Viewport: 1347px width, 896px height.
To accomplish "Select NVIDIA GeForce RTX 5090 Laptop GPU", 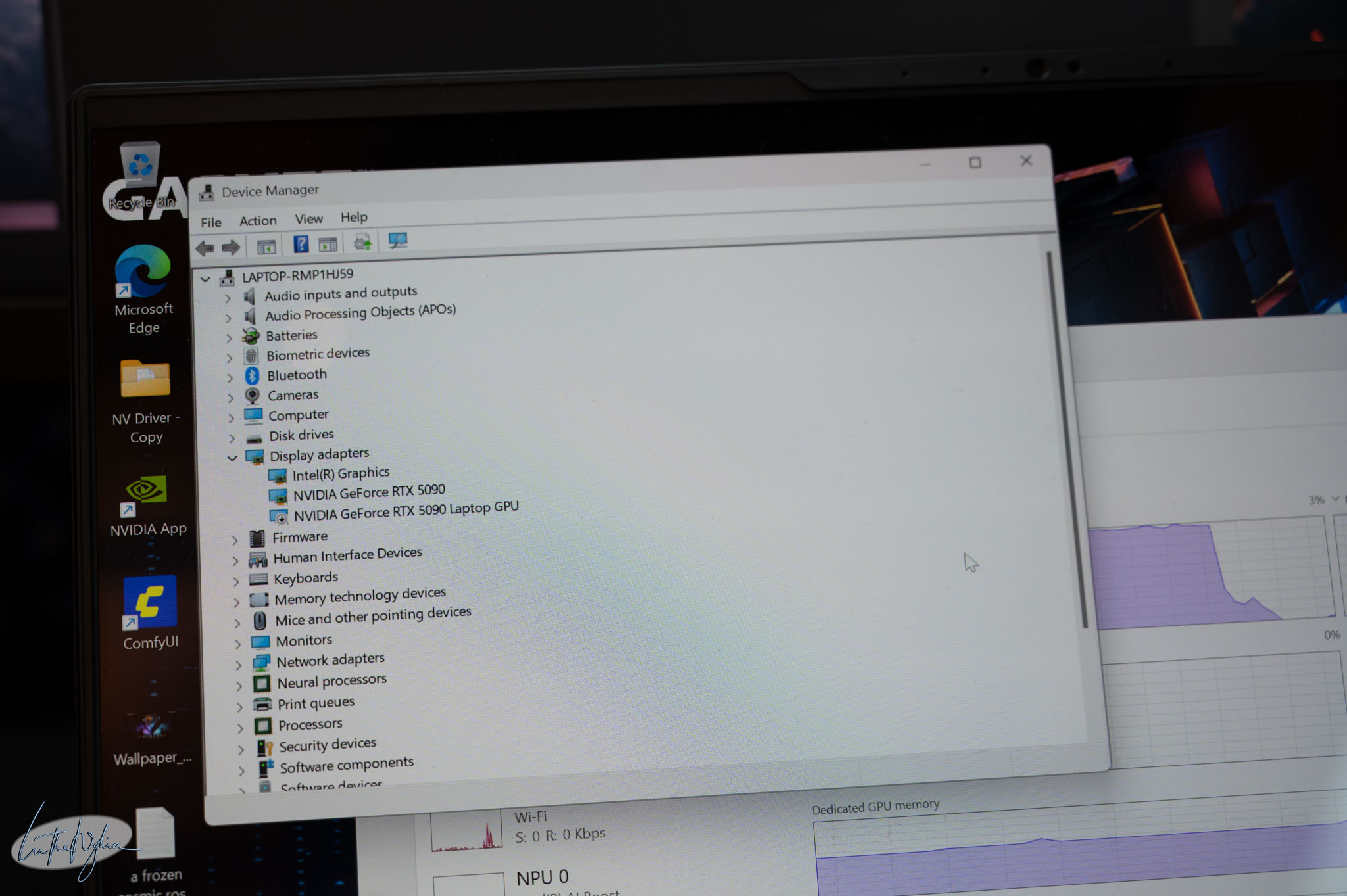I will [406, 511].
